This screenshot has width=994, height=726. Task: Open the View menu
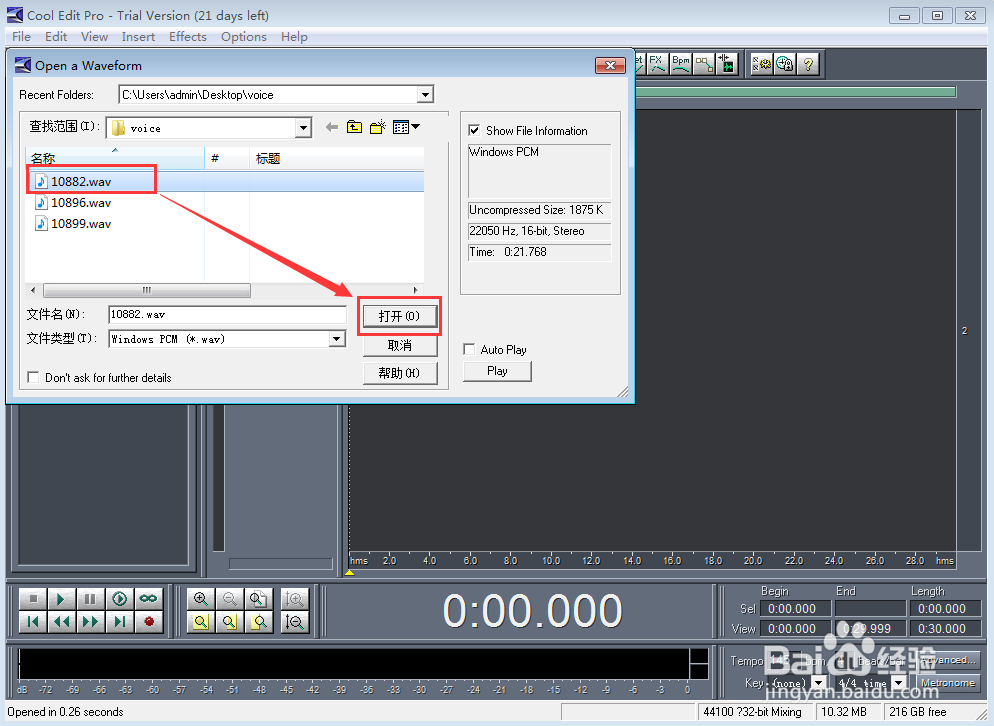tap(94, 37)
